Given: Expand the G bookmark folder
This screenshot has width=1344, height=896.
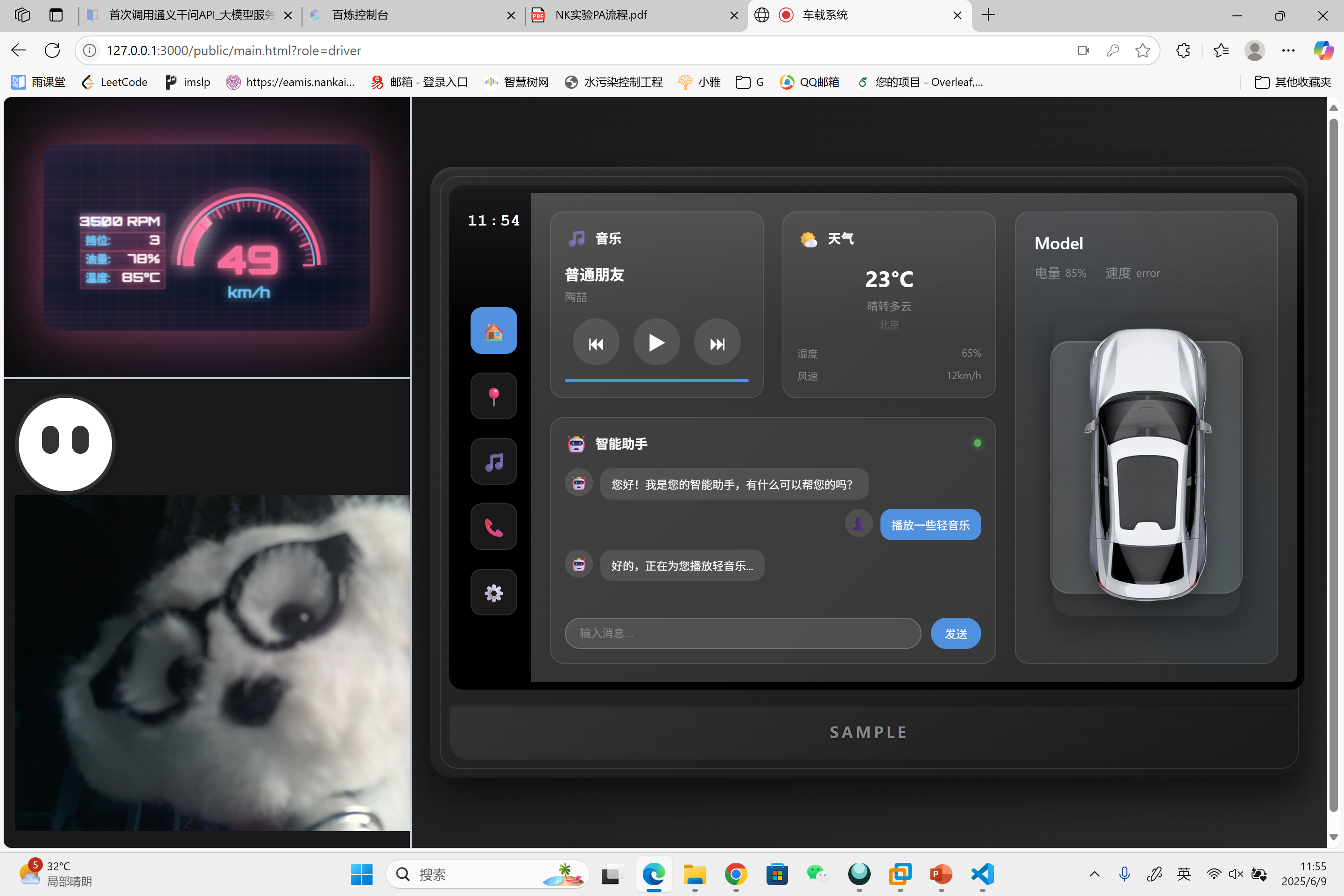Looking at the screenshot, I should tap(749, 82).
